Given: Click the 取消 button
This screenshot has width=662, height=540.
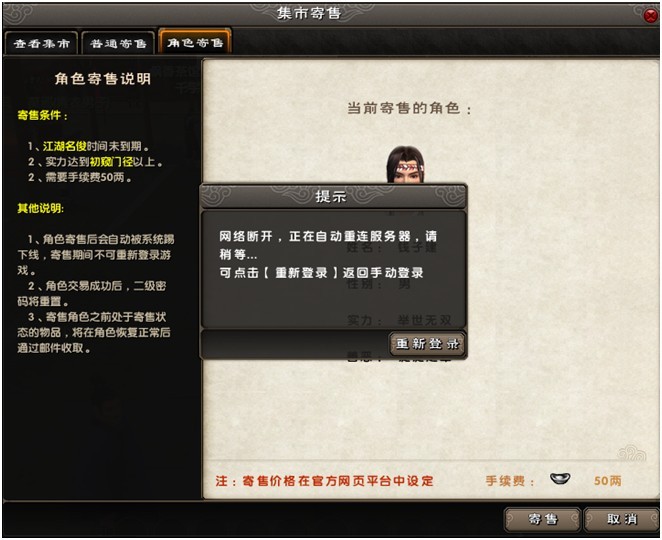Looking at the screenshot, I should [x=621, y=519].
